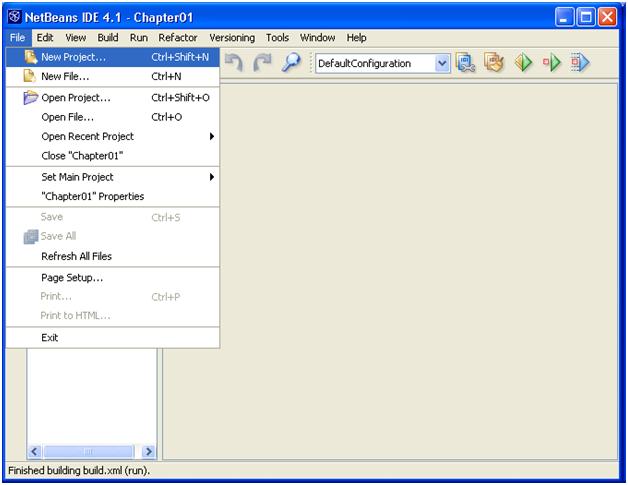Click the New Project menu item icon

30,57
